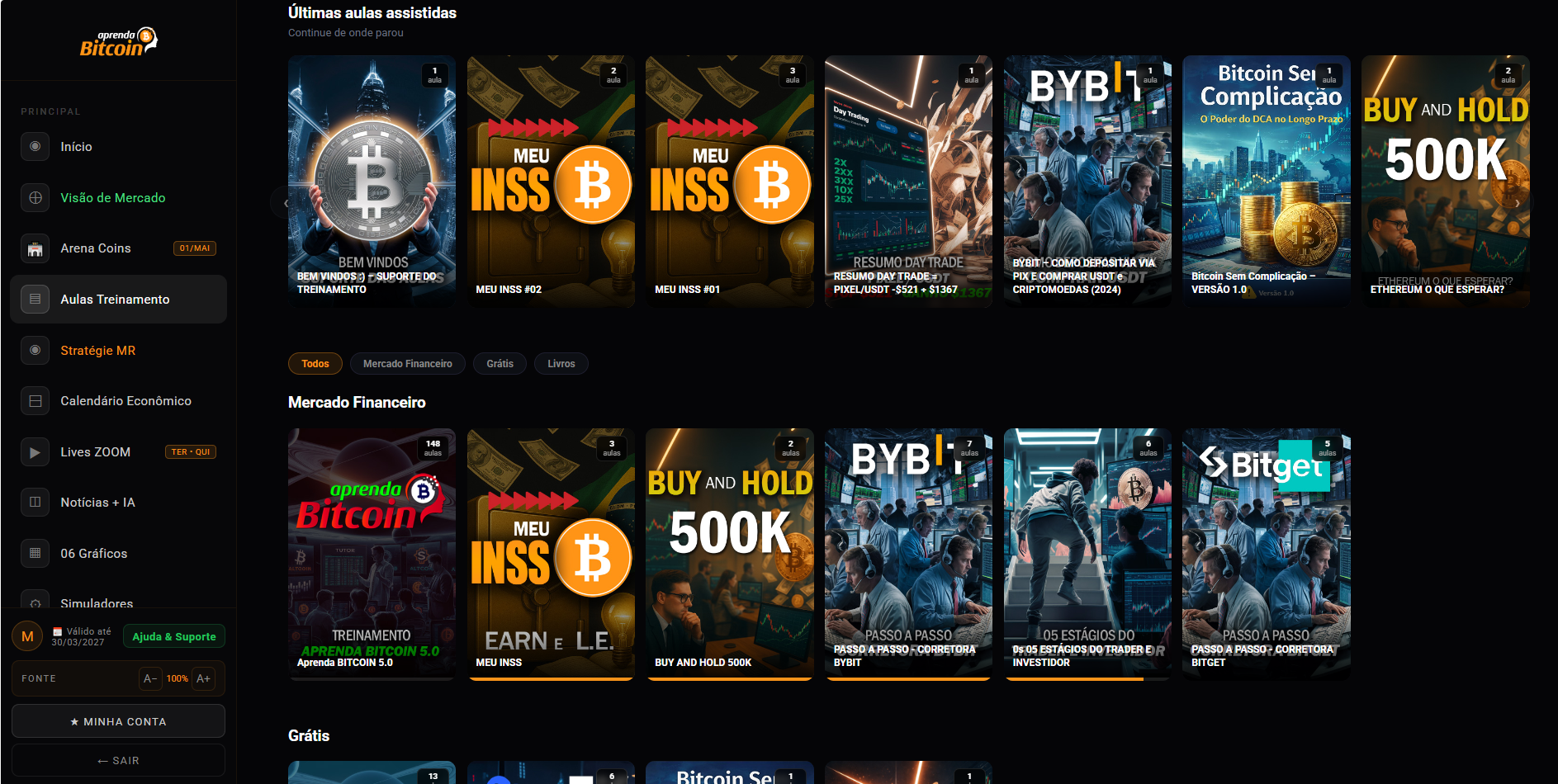Click the 148 aulas badge
The image size is (1558, 784).
tap(433, 448)
